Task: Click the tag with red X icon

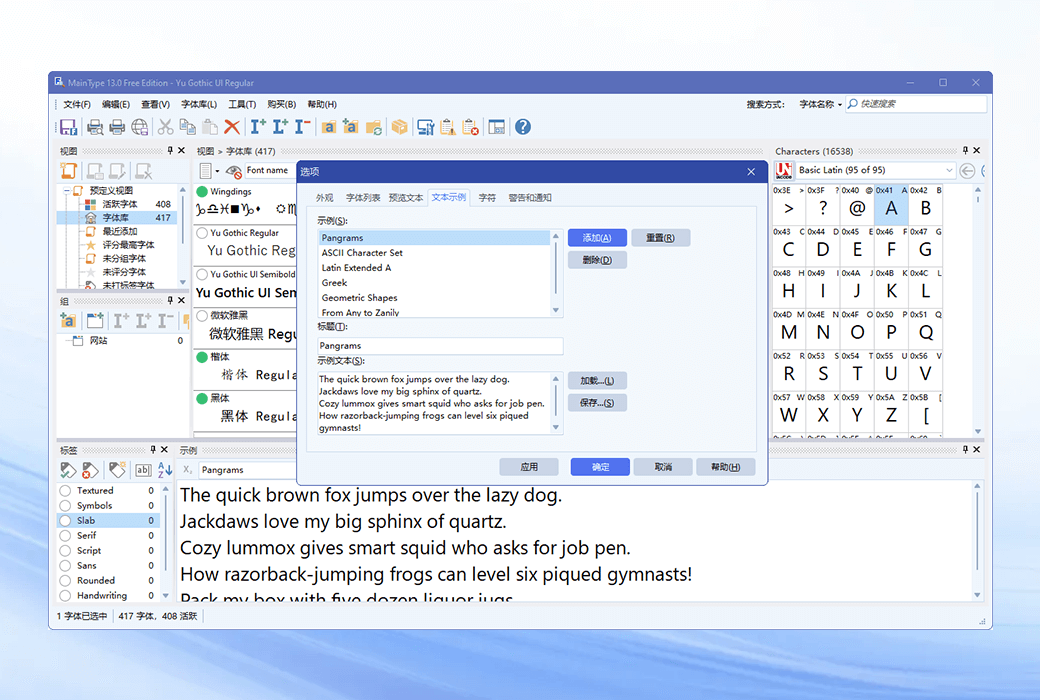Action: tap(90, 470)
